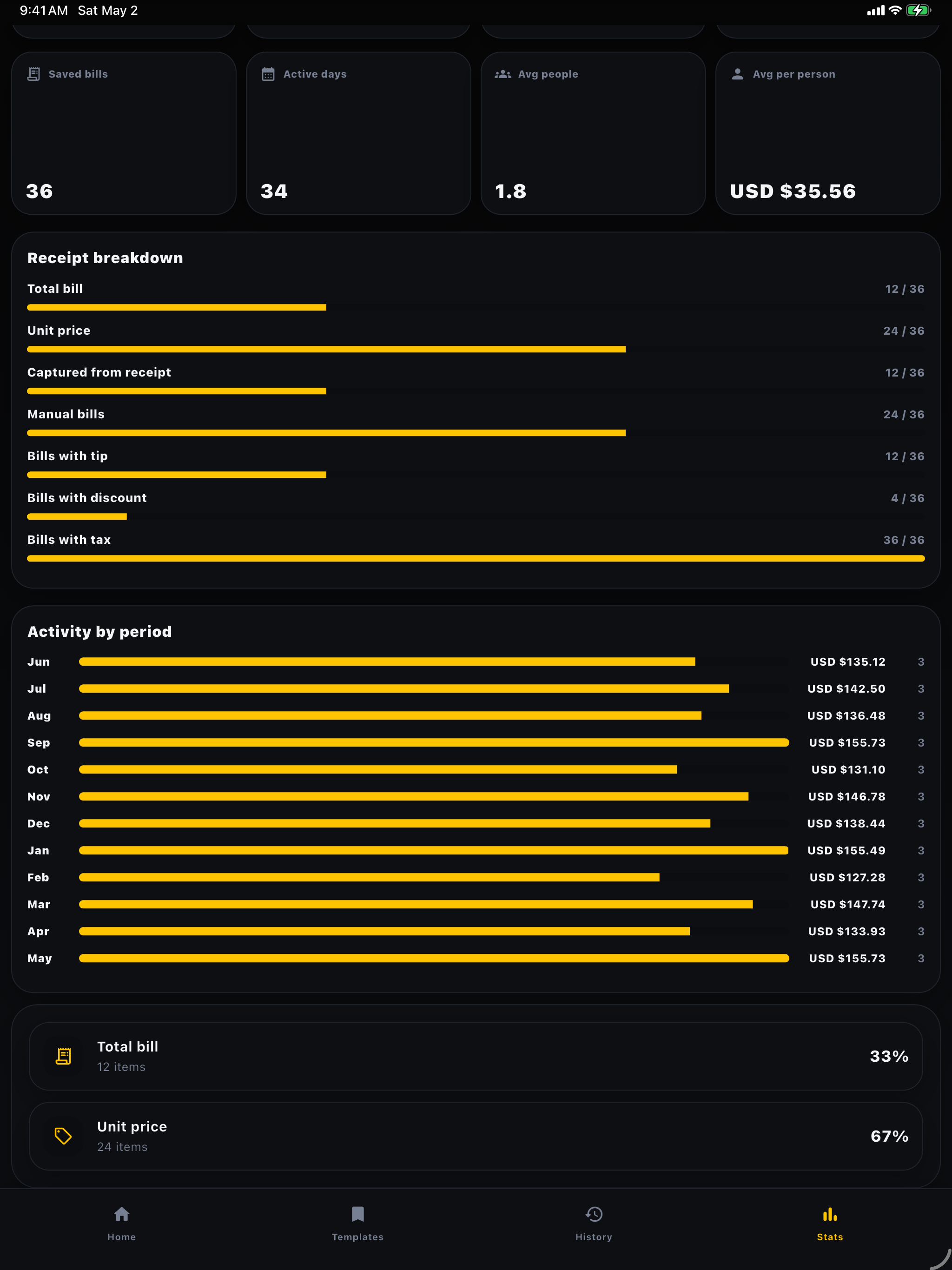Click the 'USD $35.56' value
The height and width of the screenshot is (1270, 952).
coord(793,191)
